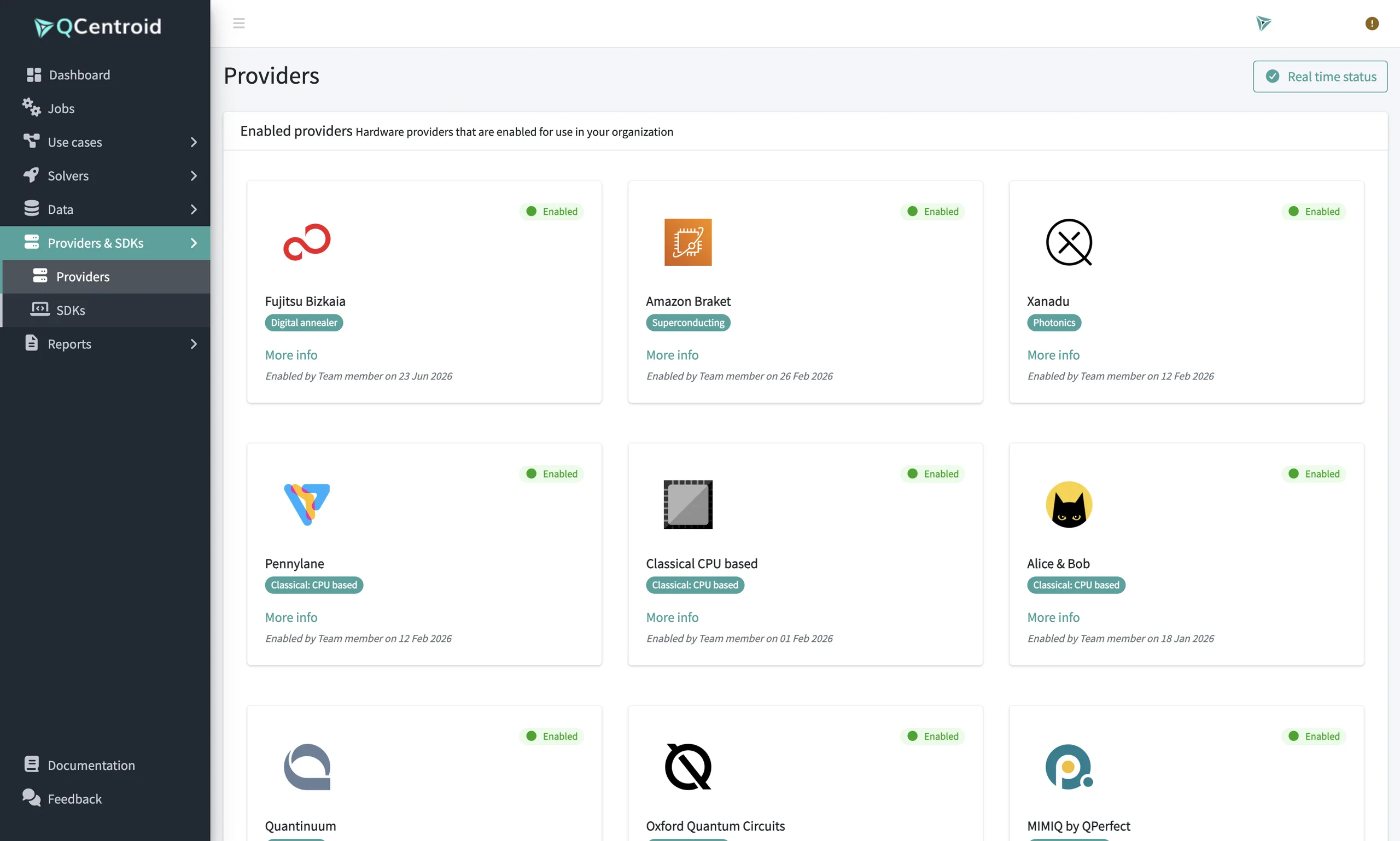Image resolution: width=1400 pixels, height=841 pixels.
Task: Open the orange alert notification icon
Action: click(1372, 23)
